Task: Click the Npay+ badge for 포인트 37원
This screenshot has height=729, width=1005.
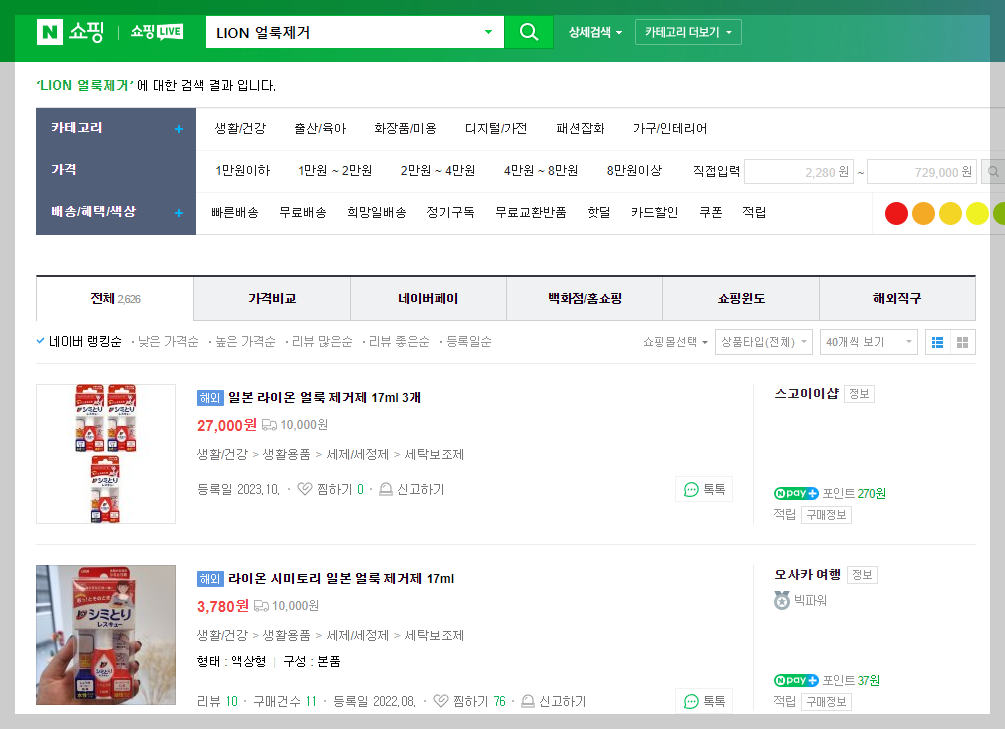Action: (x=796, y=680)
